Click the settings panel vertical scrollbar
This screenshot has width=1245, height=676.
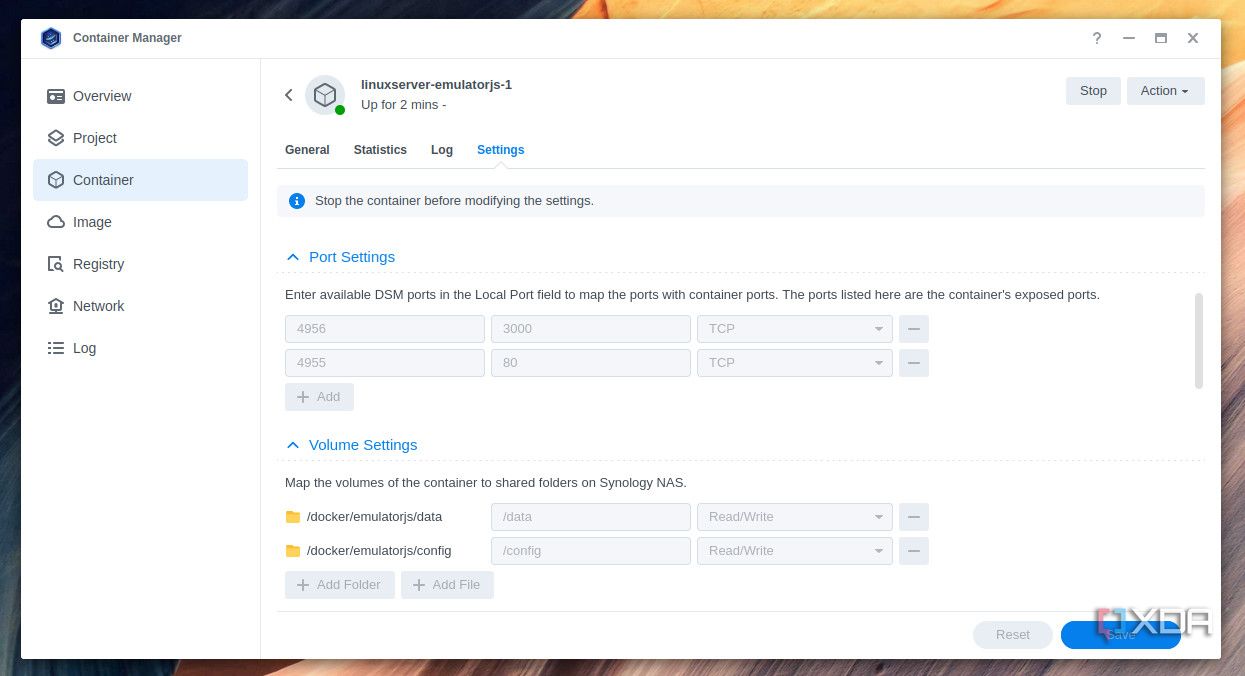tap(1199, 341)
